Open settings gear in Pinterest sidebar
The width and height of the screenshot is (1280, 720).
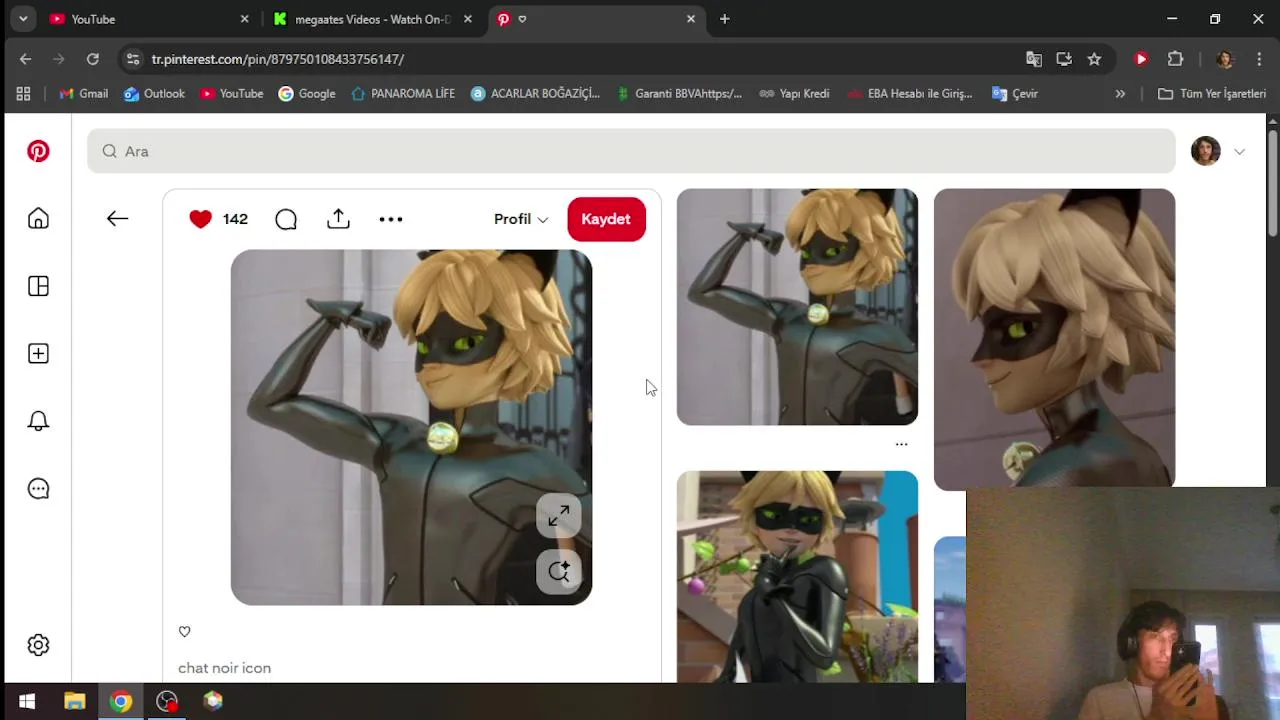(x=38, y=645)
